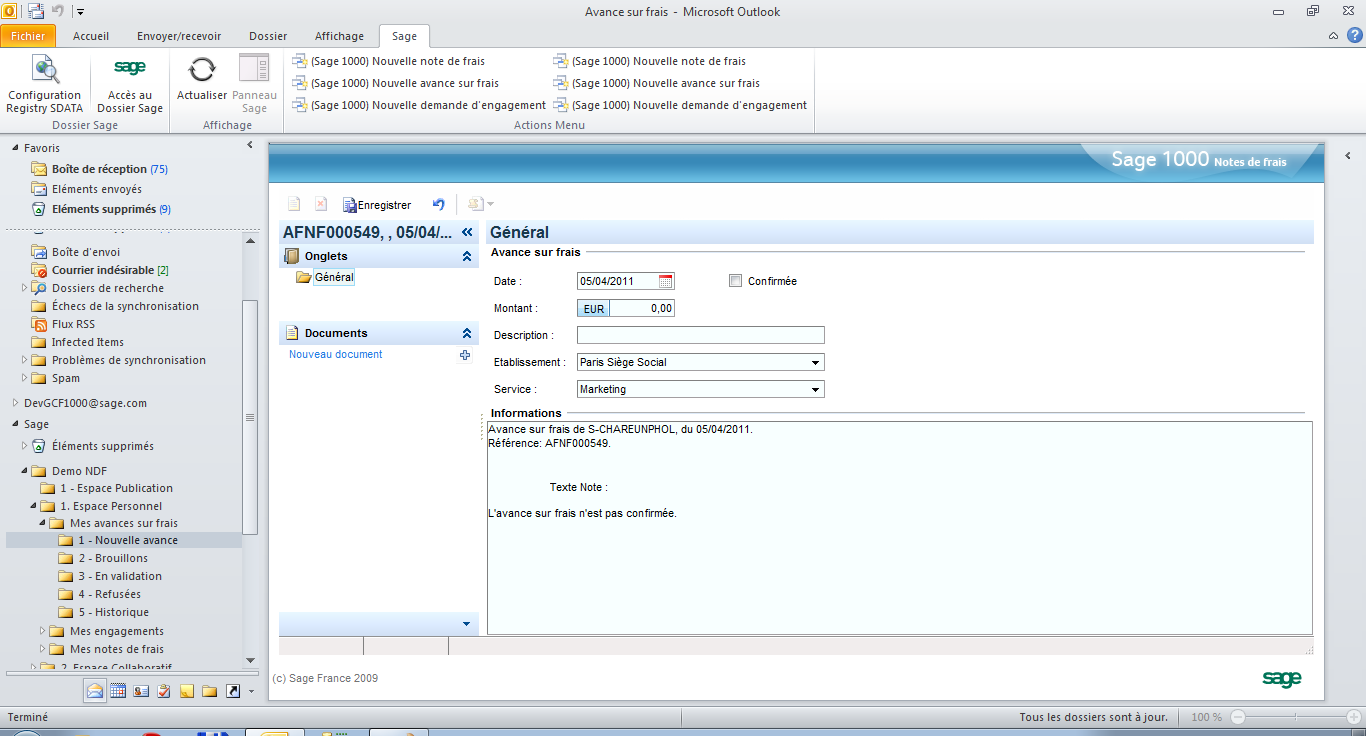Switch to the Envoyer/recevoir tab
Image resolution: width=1366 pixels, height=736 pixels.
coord(179,36)
